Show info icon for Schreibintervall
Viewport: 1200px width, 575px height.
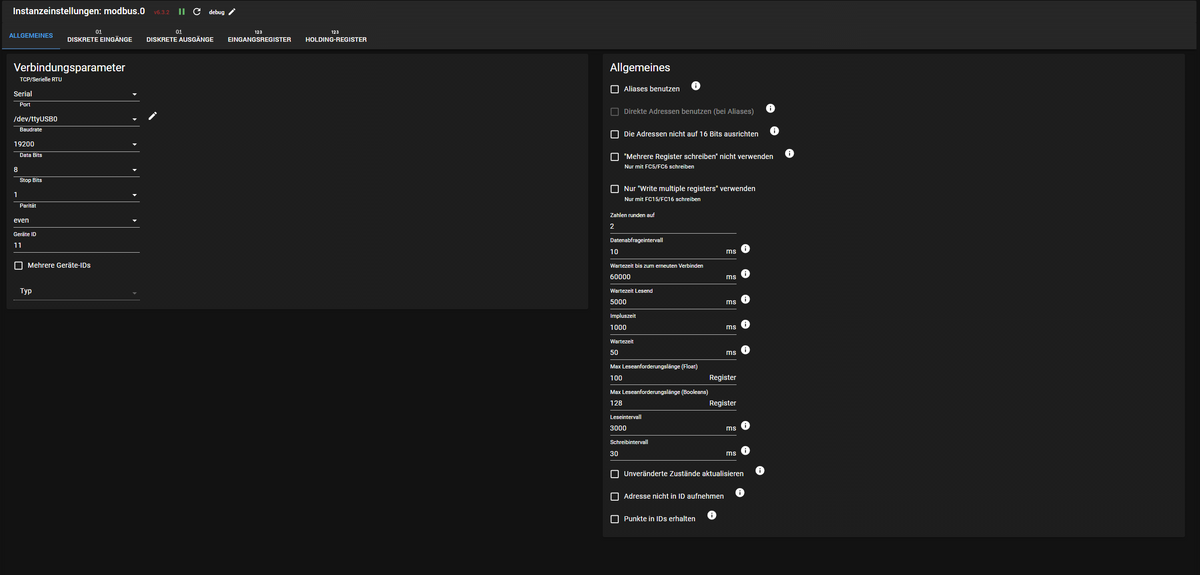click(745, 451)
